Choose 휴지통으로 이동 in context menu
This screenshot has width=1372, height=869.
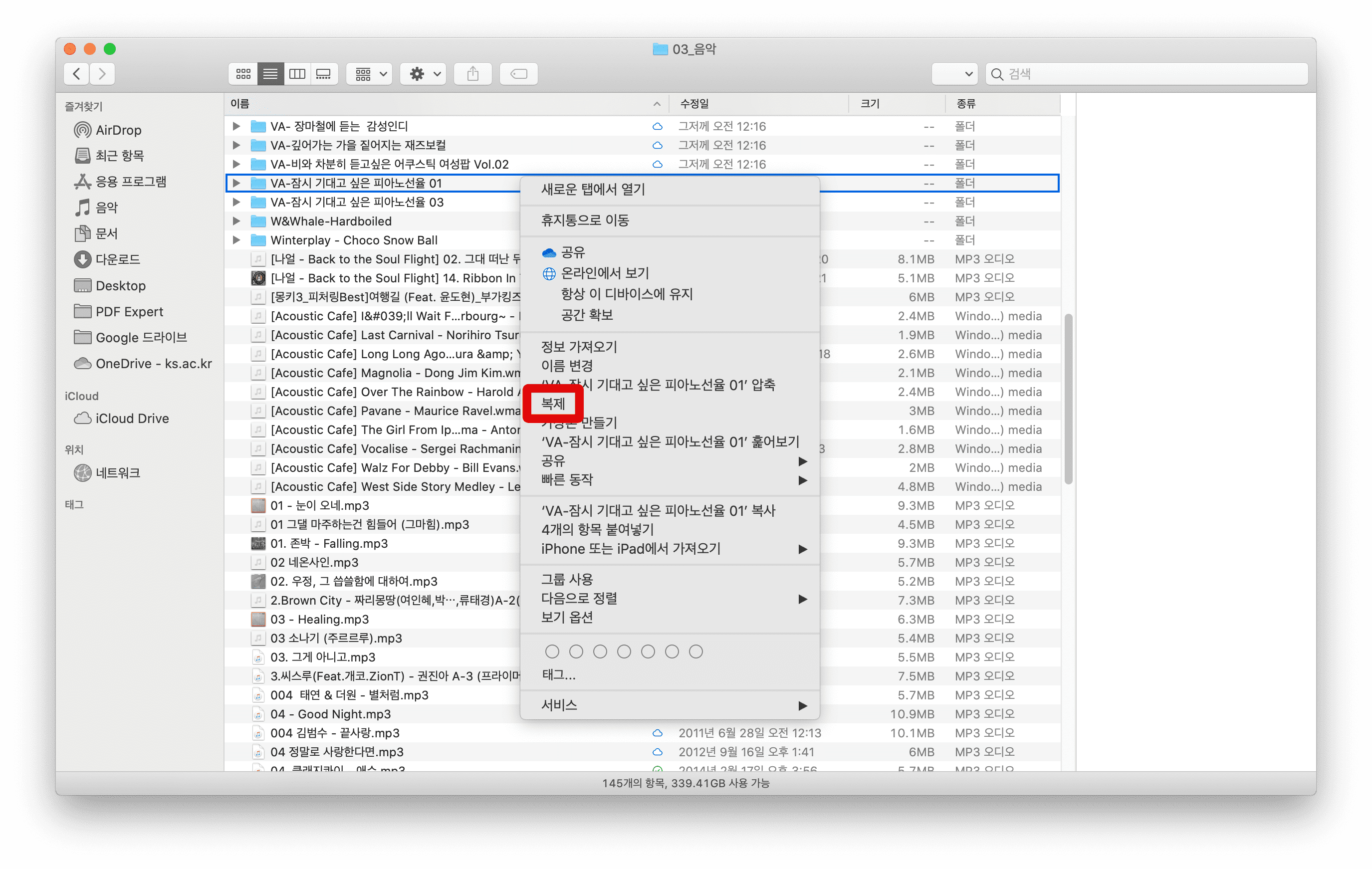pyautogui.click(x=585, y=220)
